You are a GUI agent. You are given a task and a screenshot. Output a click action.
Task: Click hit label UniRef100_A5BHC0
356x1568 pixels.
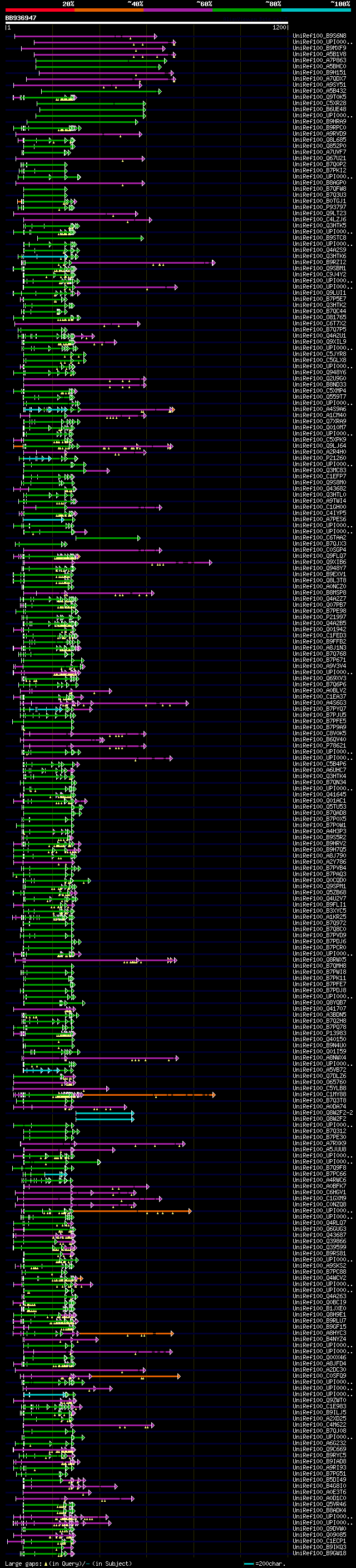point(319,66)
